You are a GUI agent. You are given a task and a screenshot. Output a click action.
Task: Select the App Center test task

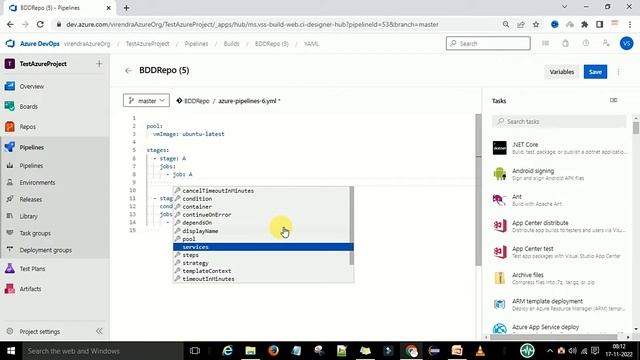coord(559,252)
